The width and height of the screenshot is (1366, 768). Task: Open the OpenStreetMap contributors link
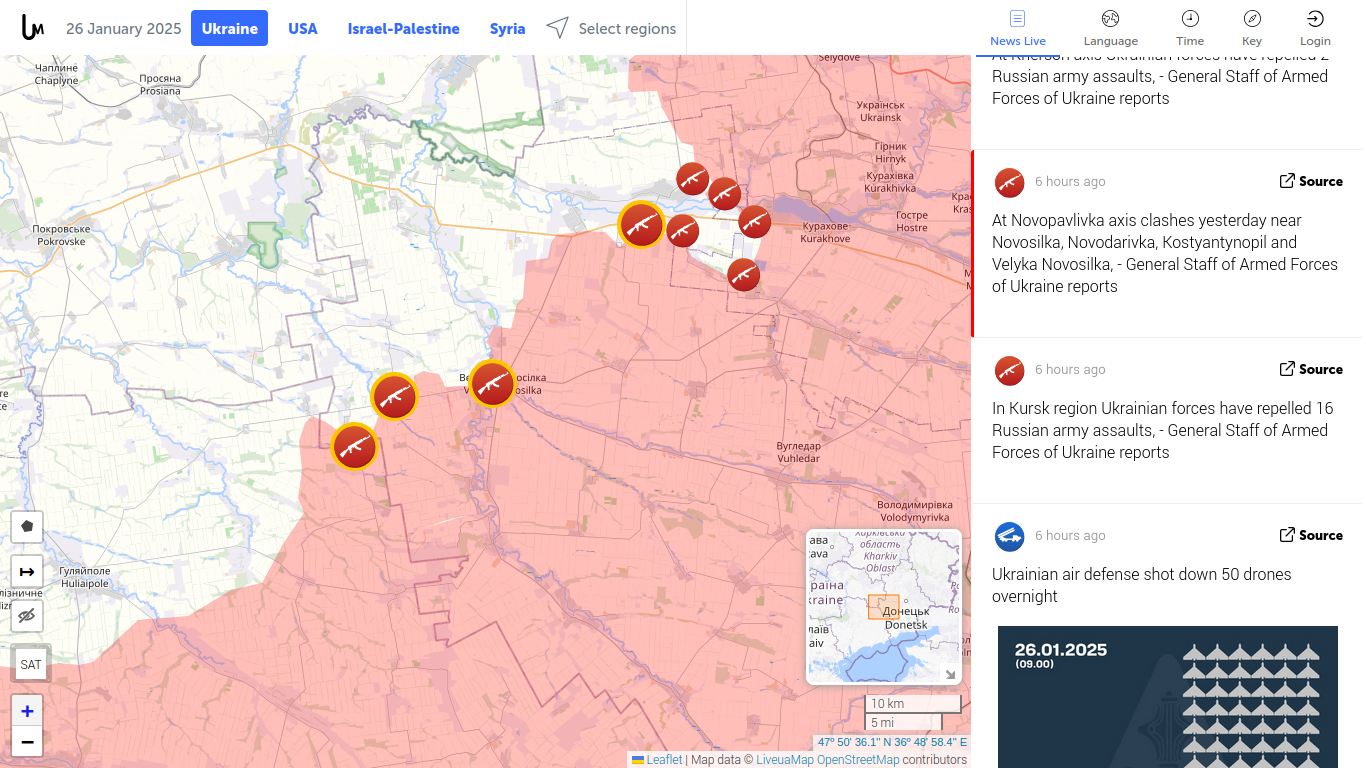(858, 760)
